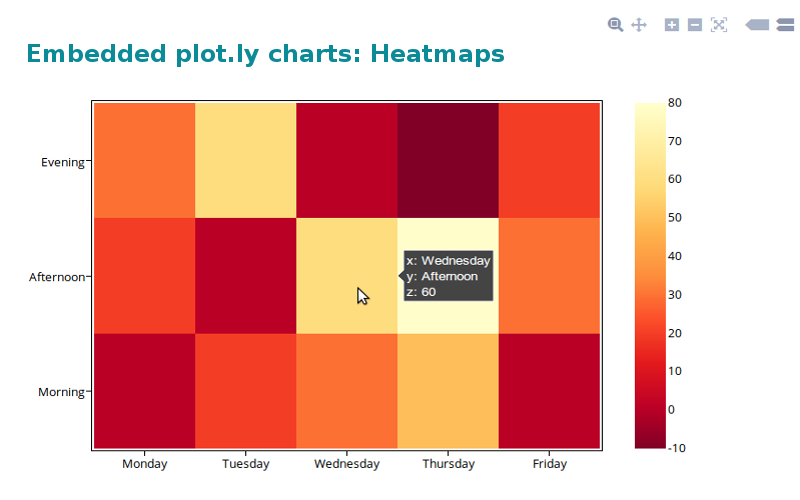The height and width of the screenshot is (500, 800).
Task: Click the Friday x-axis label
Action: coord(549,464)
